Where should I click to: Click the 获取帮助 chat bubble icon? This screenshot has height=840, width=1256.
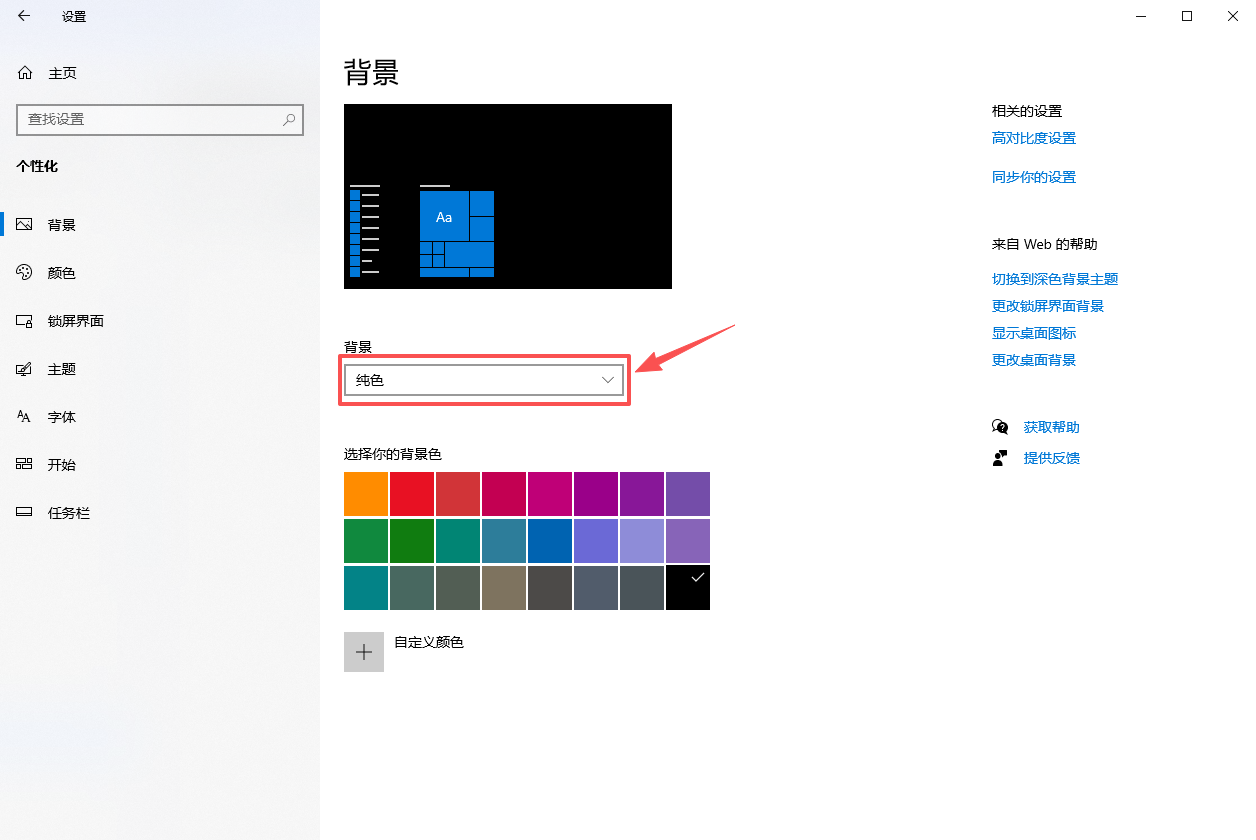tap(1000, 427)
